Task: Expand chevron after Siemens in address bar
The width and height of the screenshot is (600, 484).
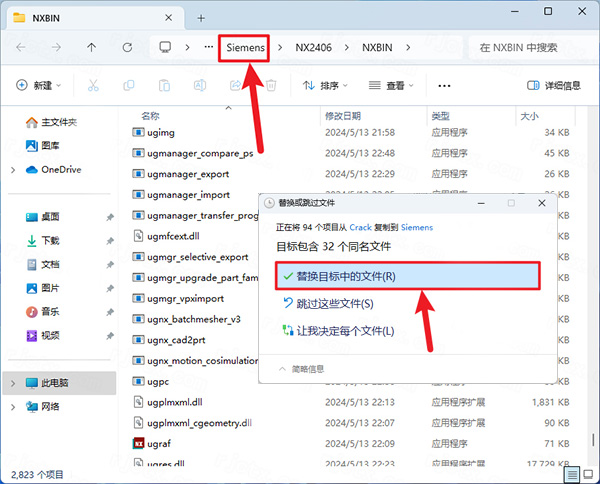Action: 280,47
